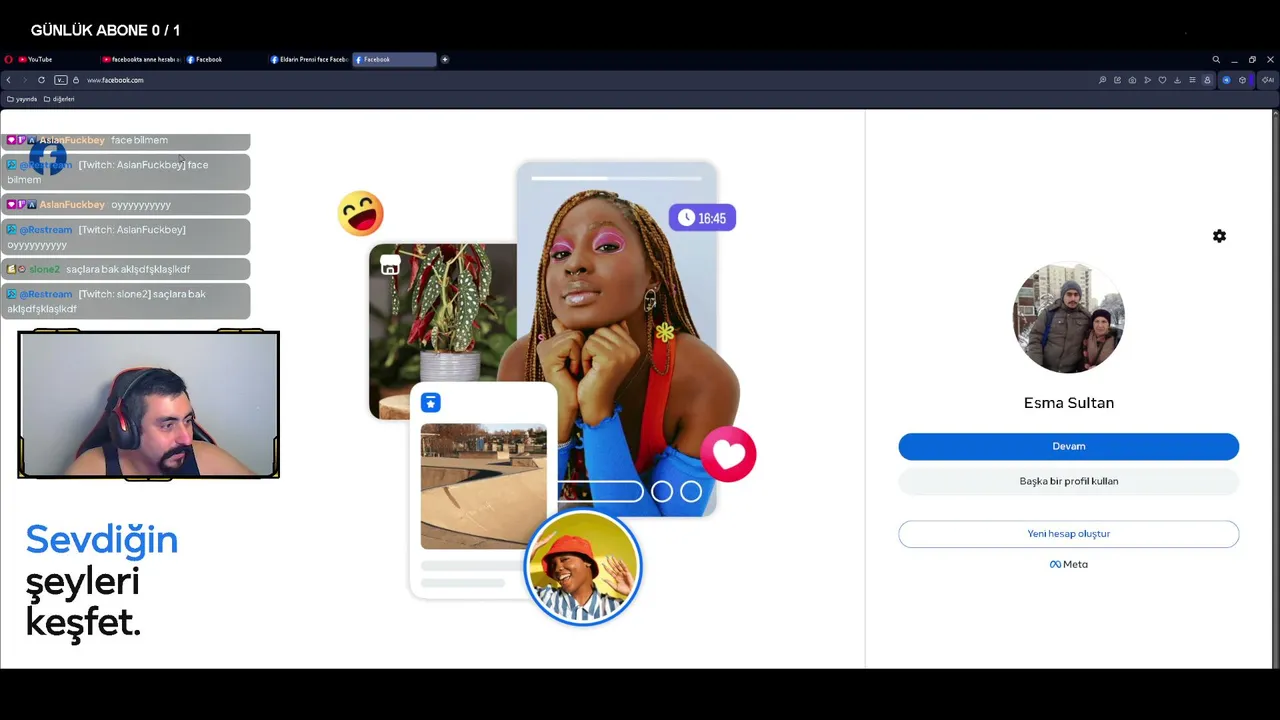
Task: Click the 'Sevdiğin şeyleri keşfet.' headline
Action: (x=101, y=580)
